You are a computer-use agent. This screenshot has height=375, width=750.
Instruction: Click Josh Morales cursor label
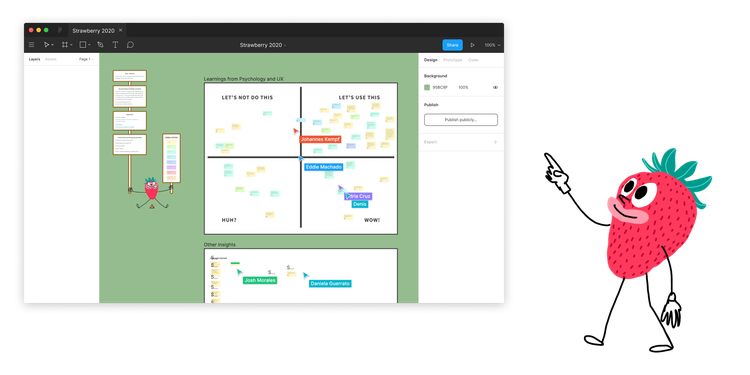260,280
